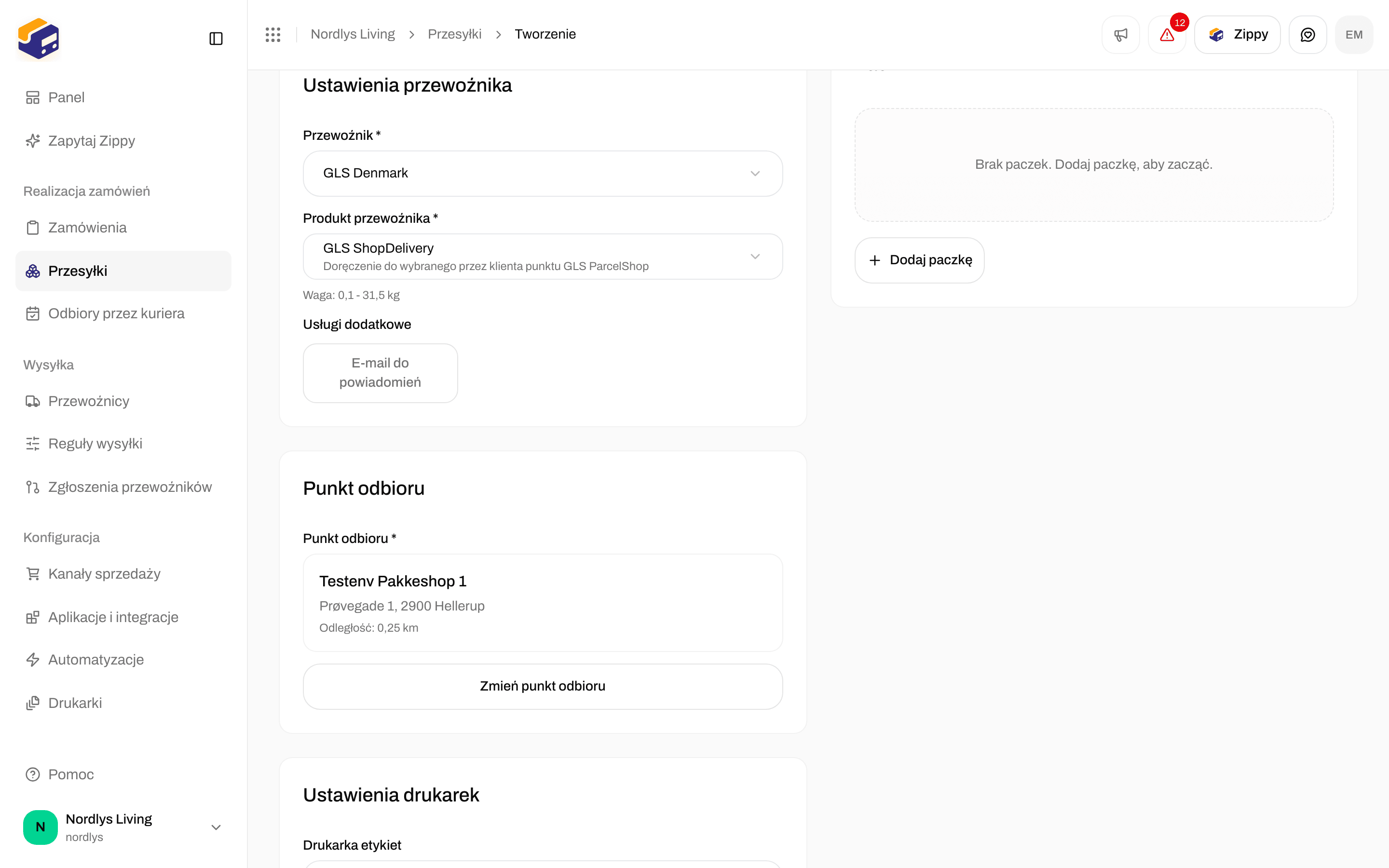This screenshot has height=868, width=1389.
Task: View alerts via the warning triangle icon
Action: coord(1167,34)
